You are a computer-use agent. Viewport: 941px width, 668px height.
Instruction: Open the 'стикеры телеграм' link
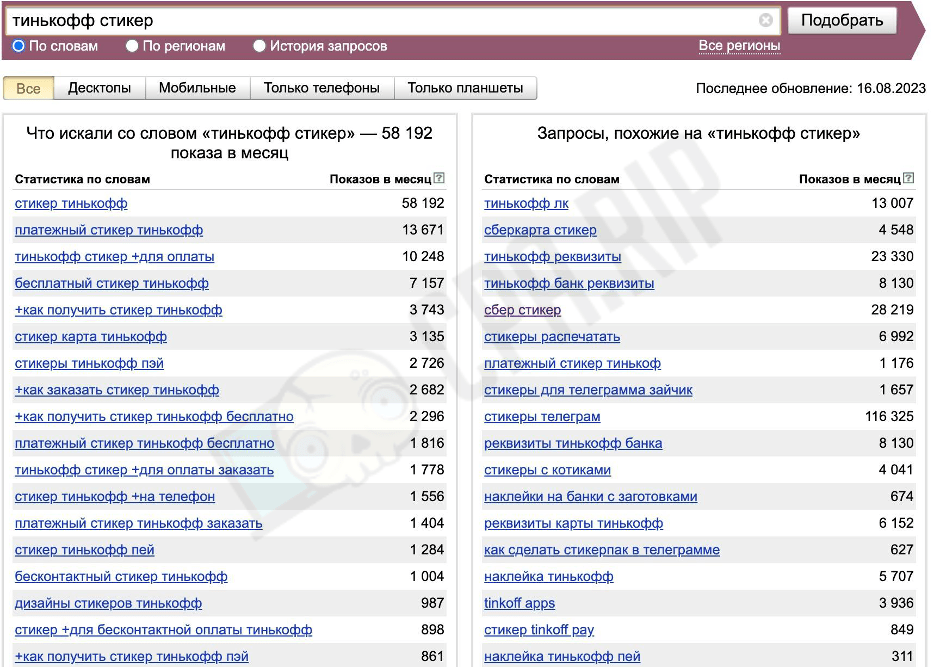pos(542,417)
